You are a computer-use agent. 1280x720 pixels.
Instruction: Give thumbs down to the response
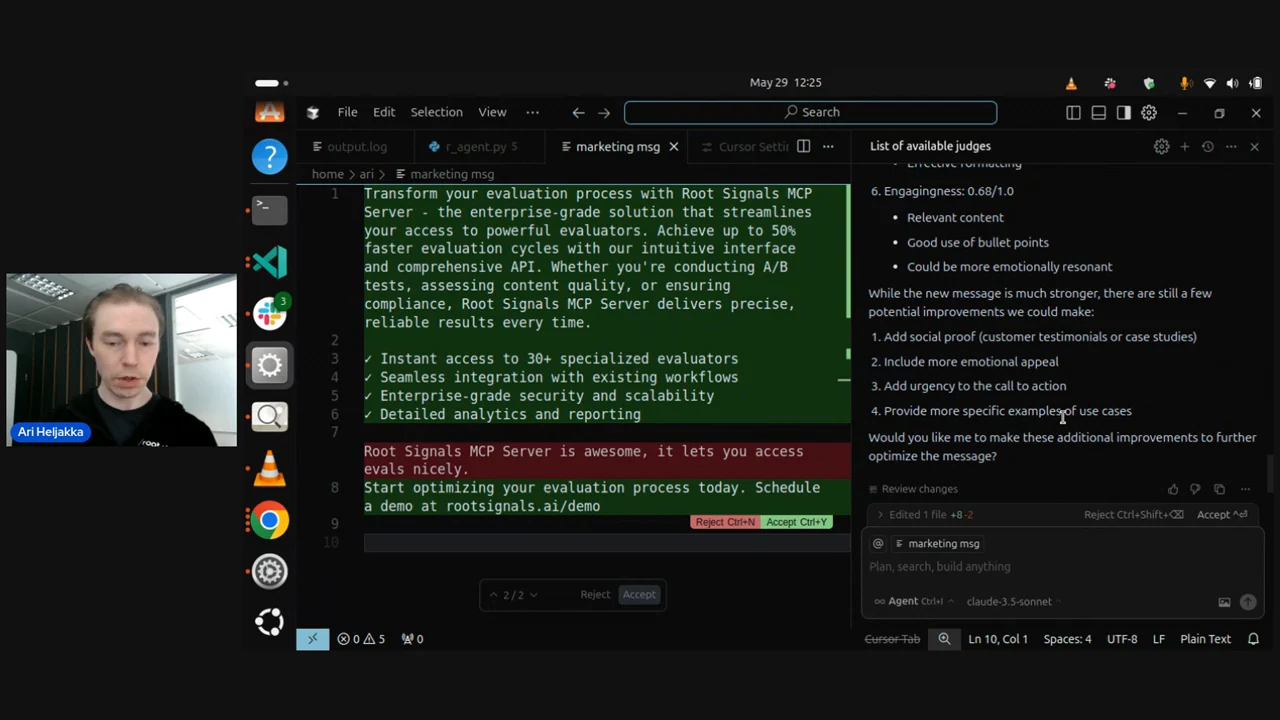(x=1195, y=489)
